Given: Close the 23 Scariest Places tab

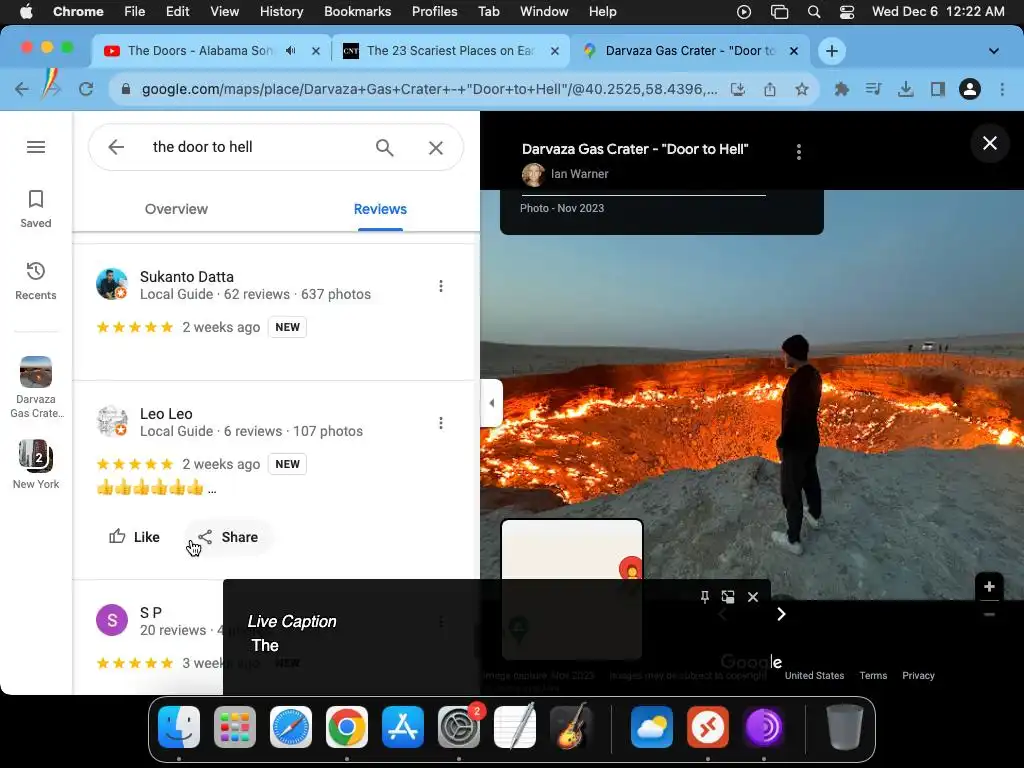Looking at the screenshot, I should tap(554, 51).
